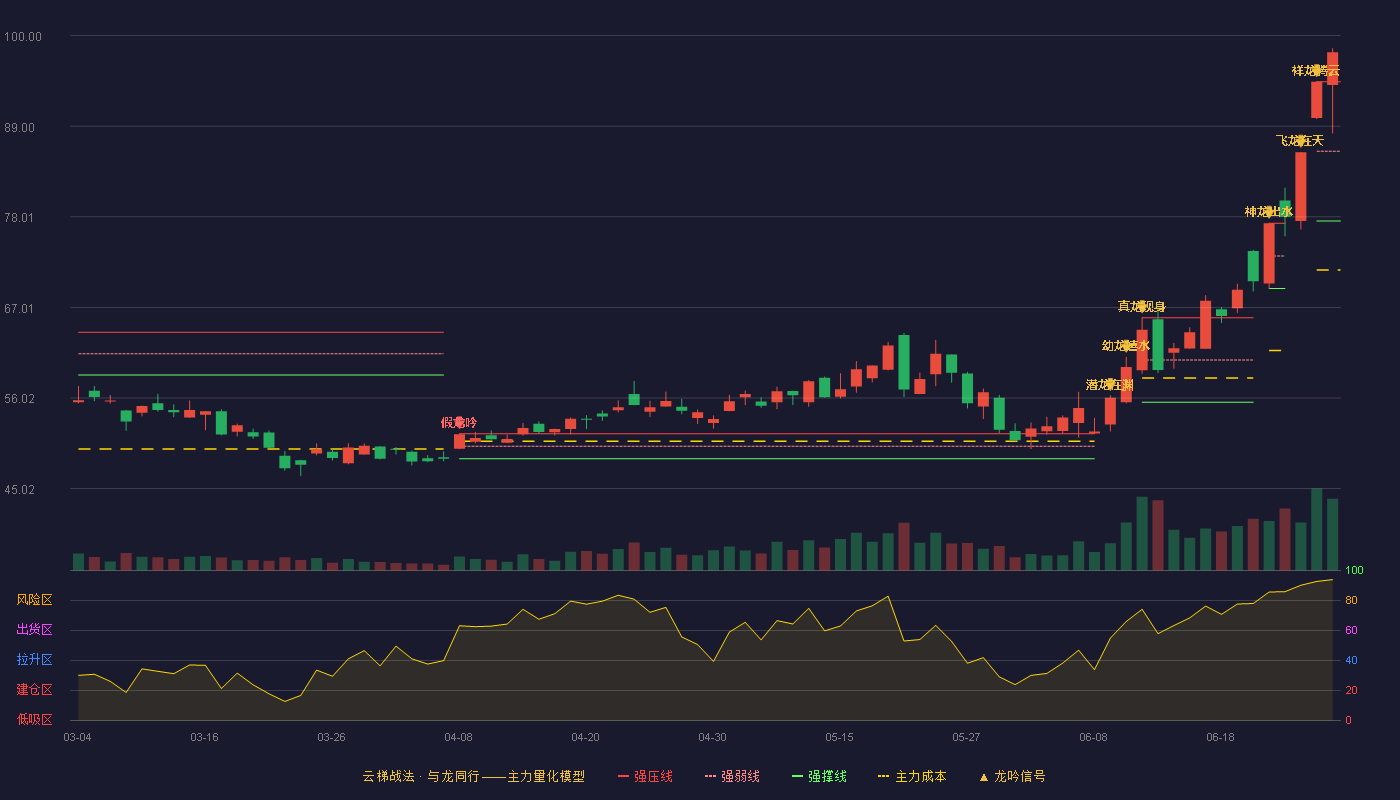Click the 出货区 zone label

coord(34,630)
